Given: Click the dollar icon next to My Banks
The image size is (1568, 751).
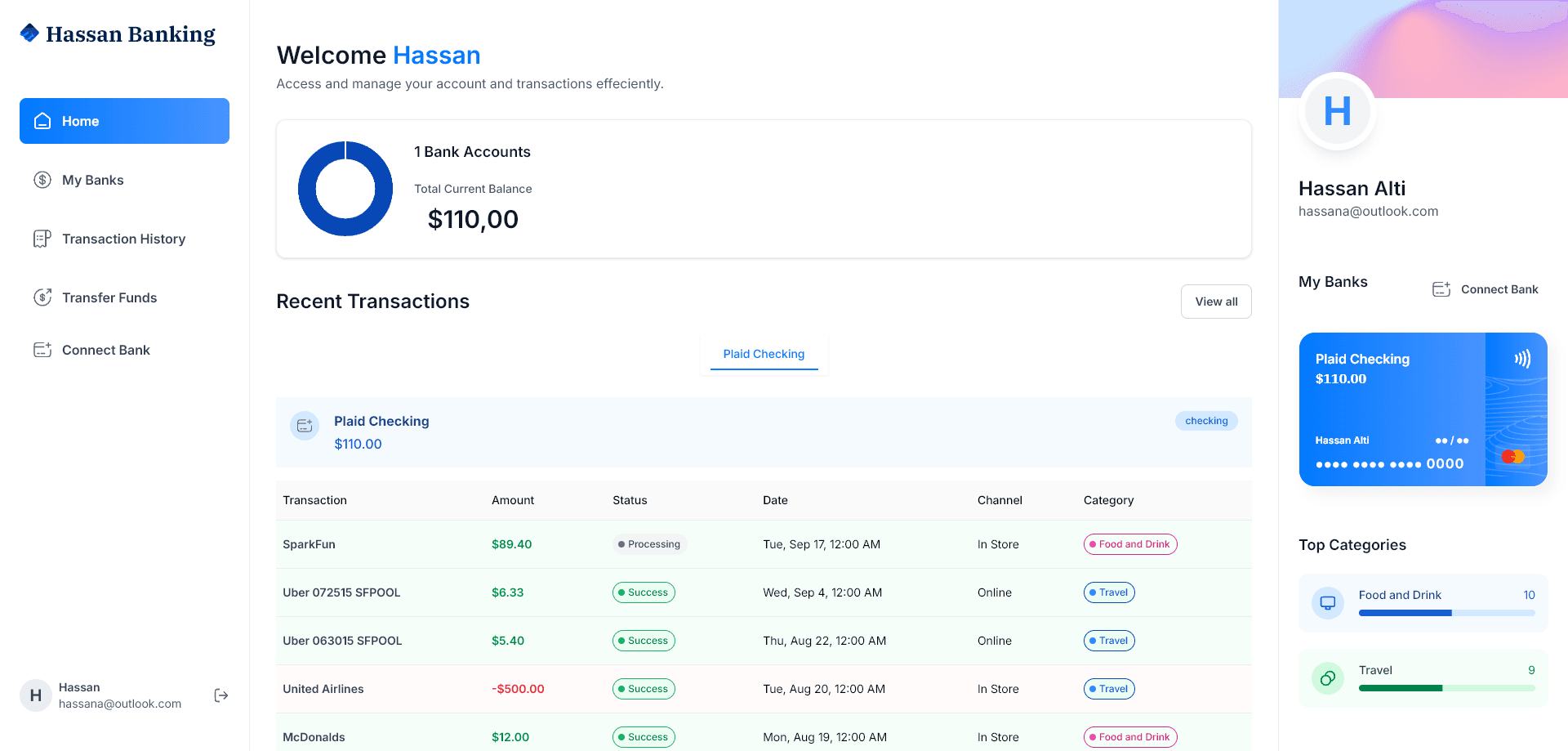Looking at the screenshot, I should [42, 179].
